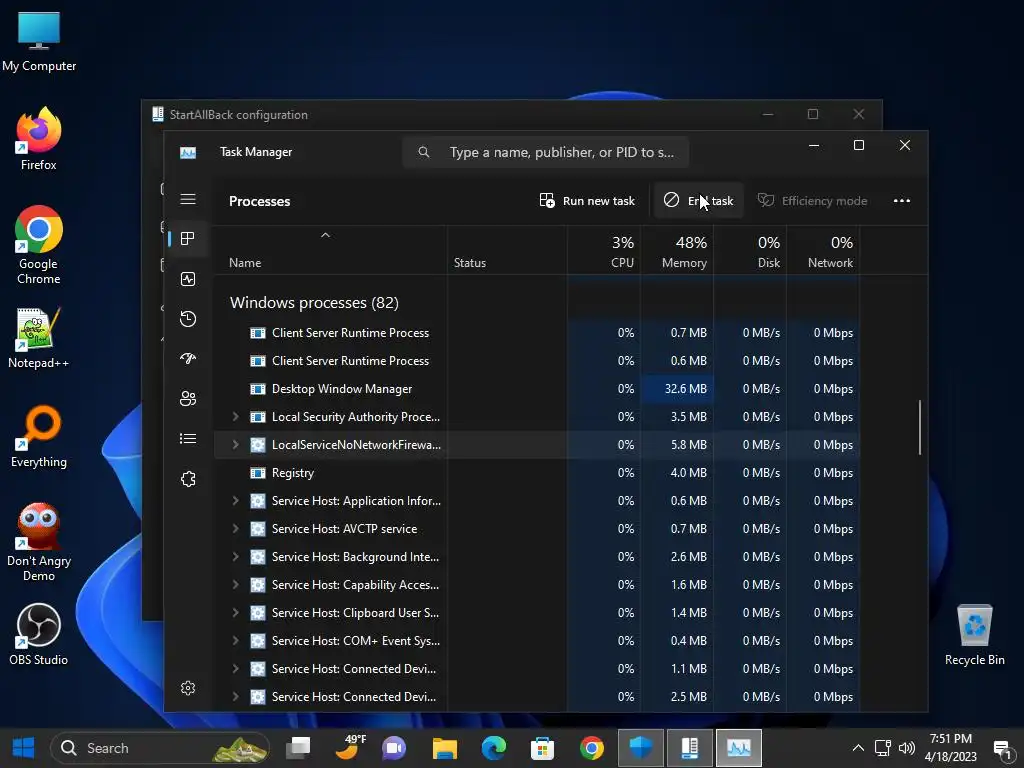The width and height of the screenshot is (1024, 768).
Task: Open the Windows Start menu
Action: click(x=24, y=748)
